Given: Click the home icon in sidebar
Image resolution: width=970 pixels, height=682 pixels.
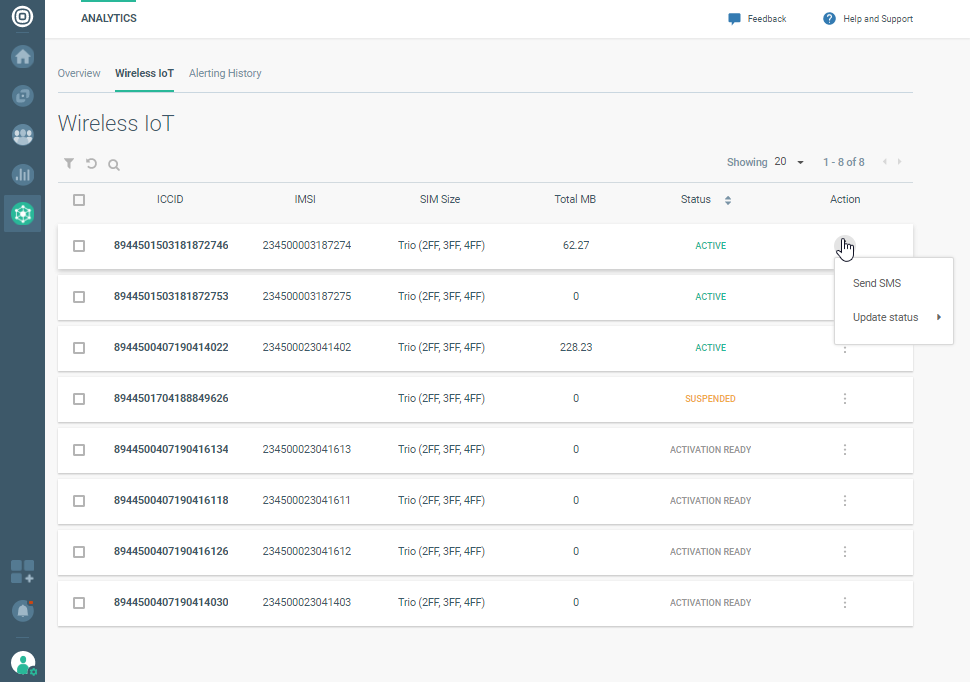Looking at the screenshot, I should pos(22,57).
